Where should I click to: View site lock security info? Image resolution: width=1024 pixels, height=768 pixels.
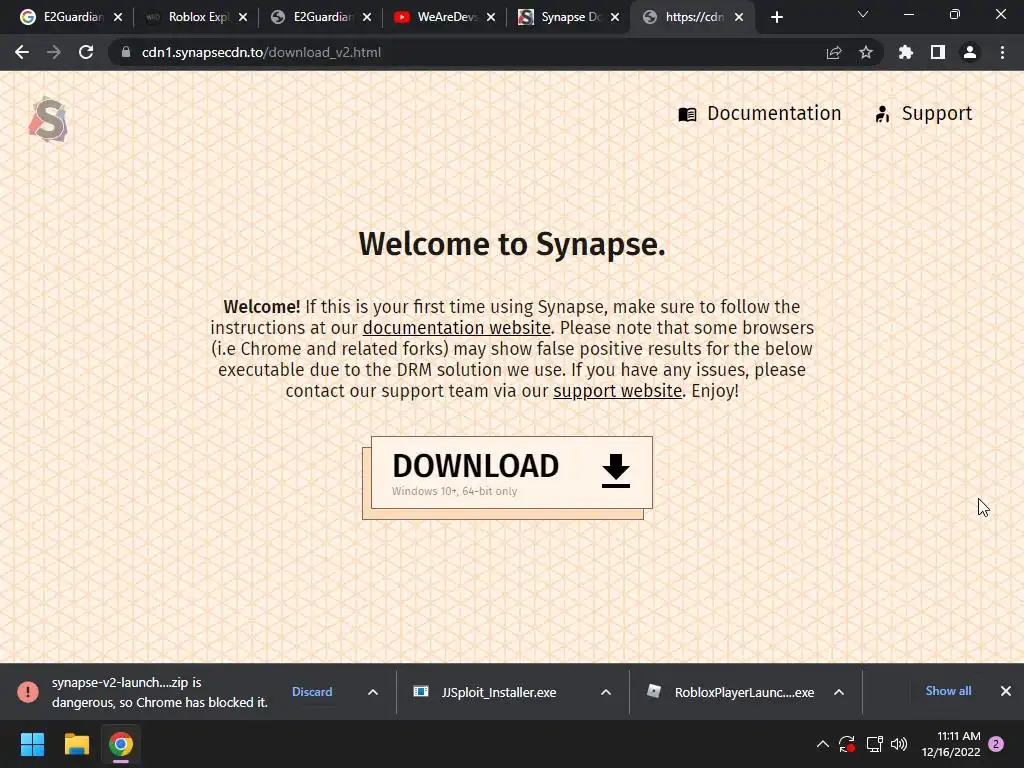[x=126, y=52]
